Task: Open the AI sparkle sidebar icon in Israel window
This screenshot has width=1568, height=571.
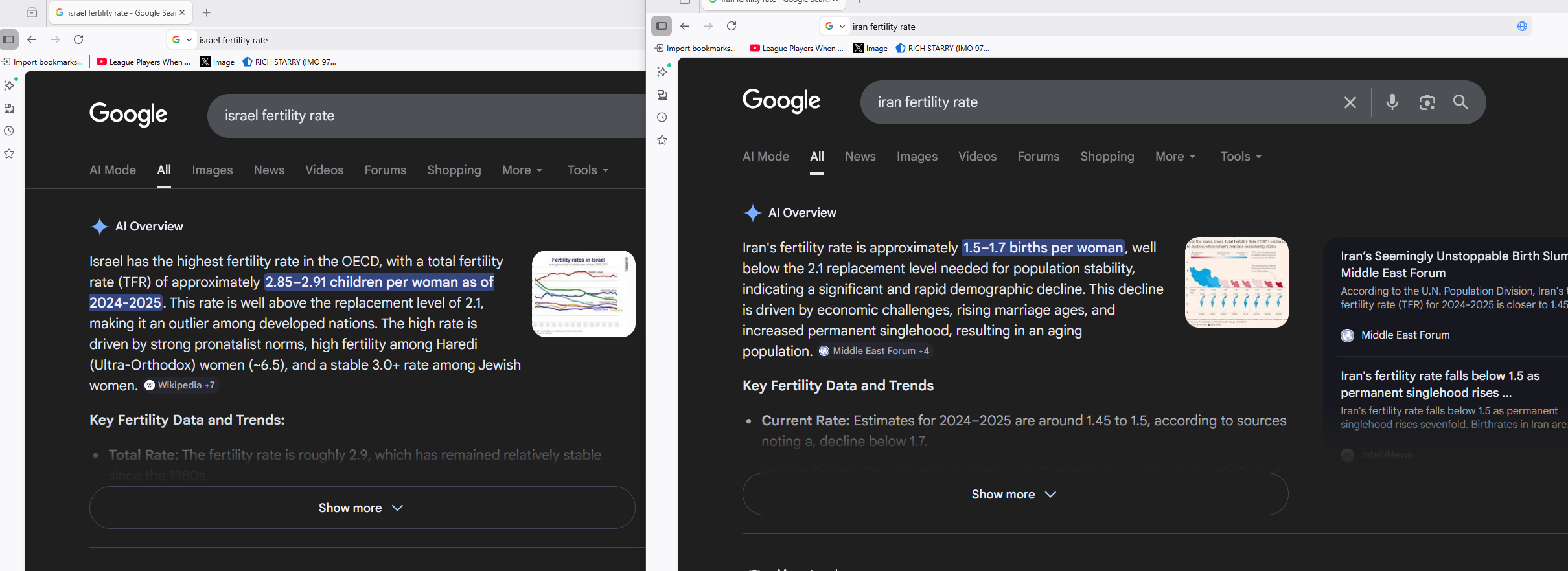Action: [x=10, y=85]
